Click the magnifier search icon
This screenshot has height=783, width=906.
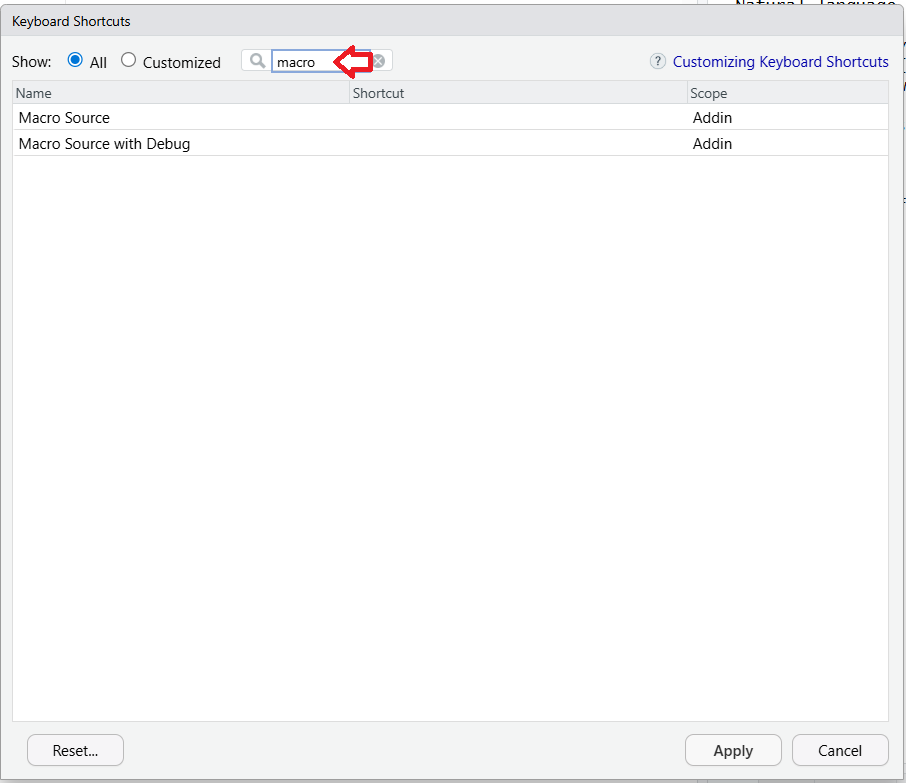pyautogui.click(x=257, y=61)
